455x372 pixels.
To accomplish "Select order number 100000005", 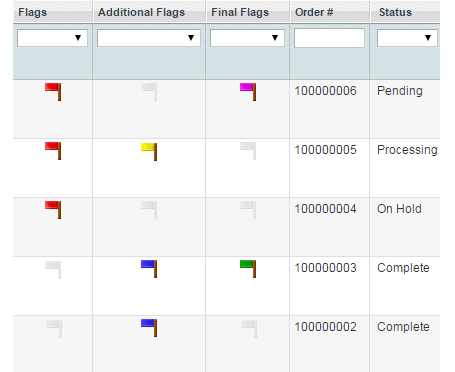I will (325, 150).
